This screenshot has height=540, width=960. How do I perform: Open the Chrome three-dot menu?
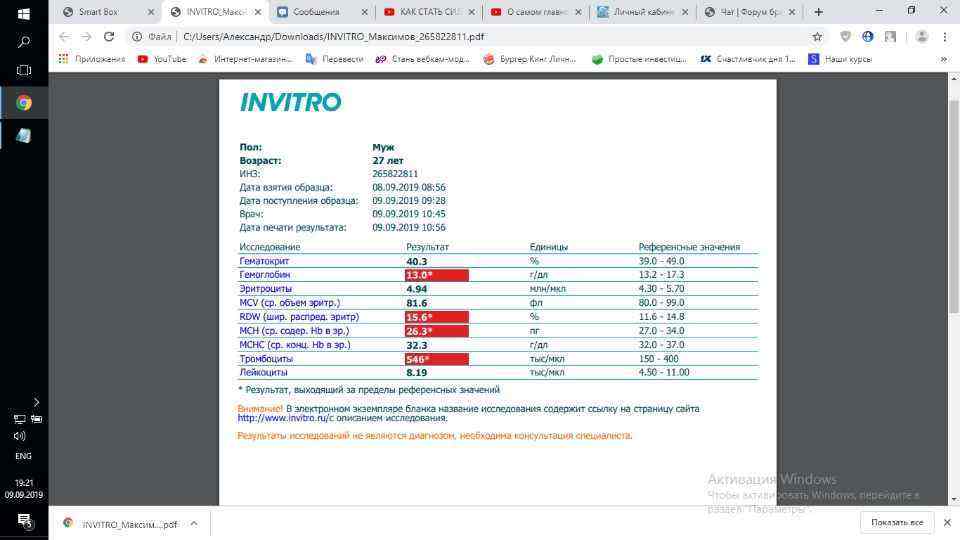[x=944, y=36]
